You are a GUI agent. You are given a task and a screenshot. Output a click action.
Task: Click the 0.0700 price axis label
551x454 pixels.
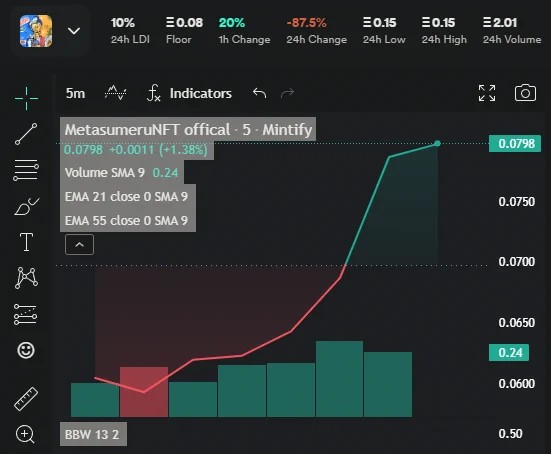(517, 262)
